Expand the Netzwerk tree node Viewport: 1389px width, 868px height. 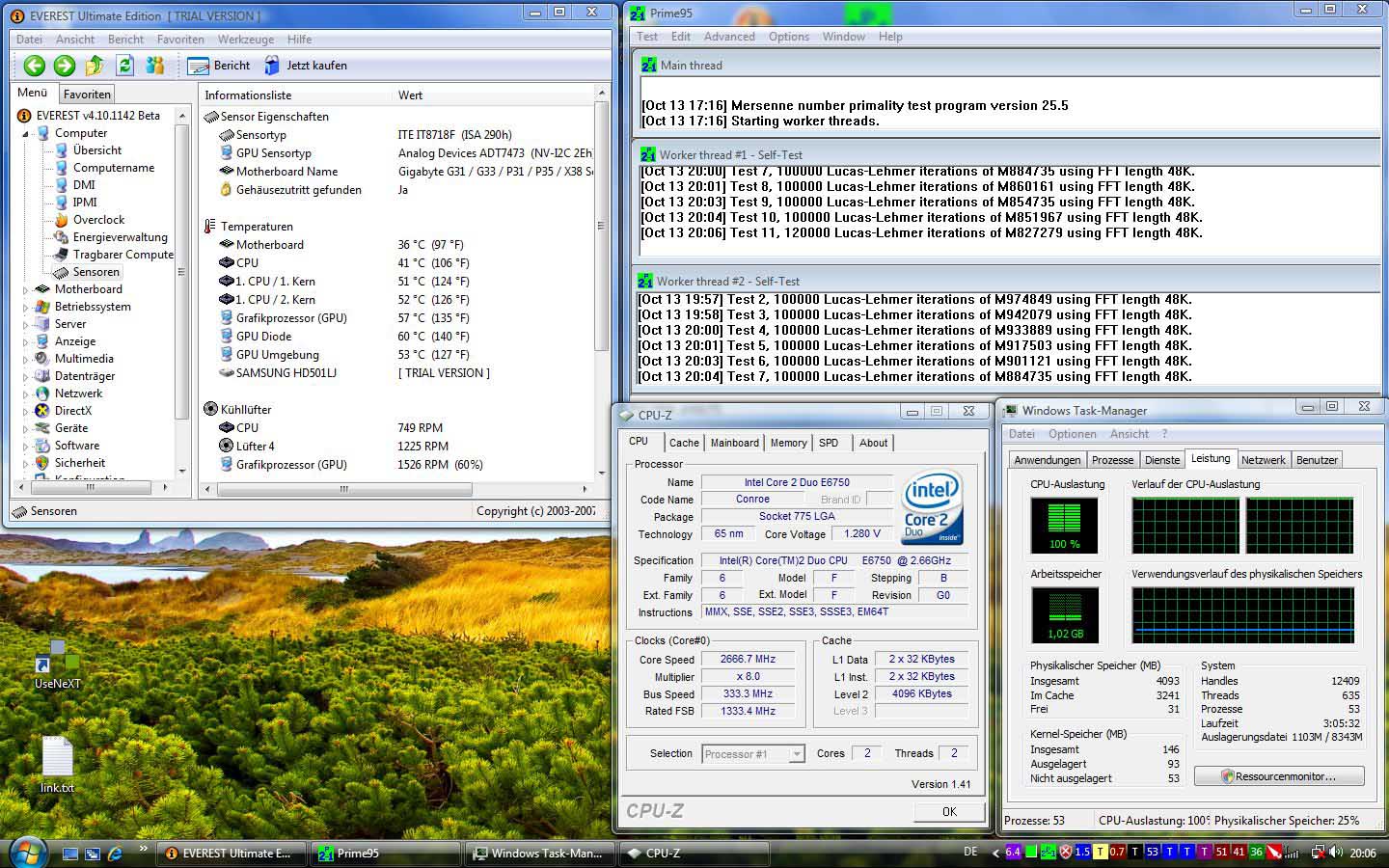tap(26, 393)
